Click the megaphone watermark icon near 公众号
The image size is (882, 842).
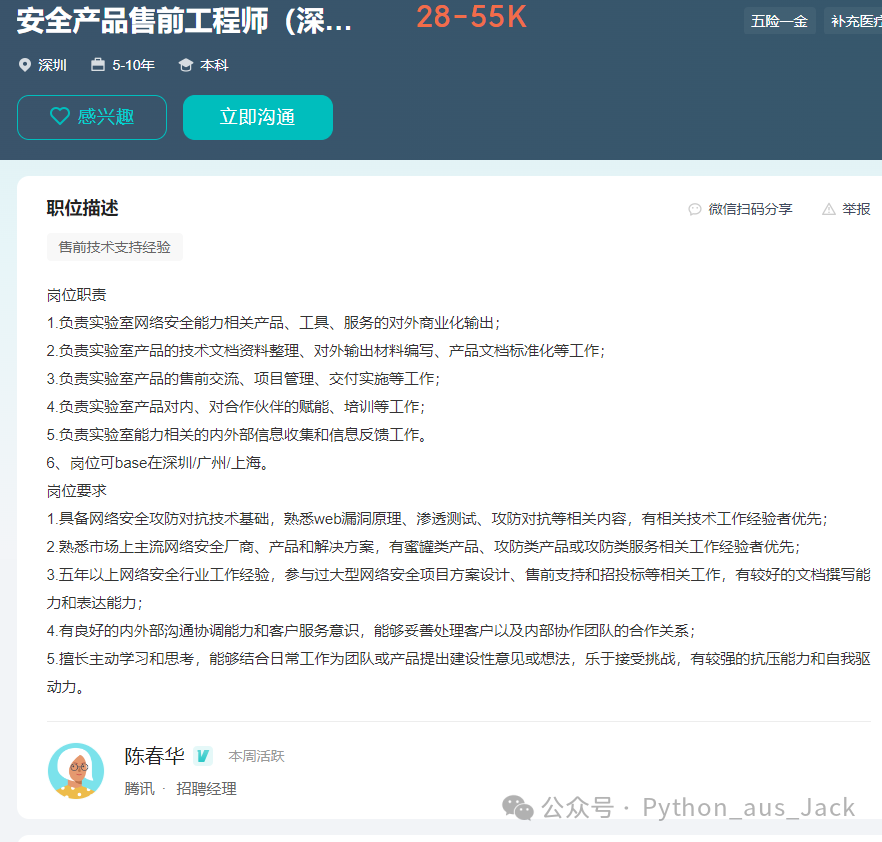point(519,807)
